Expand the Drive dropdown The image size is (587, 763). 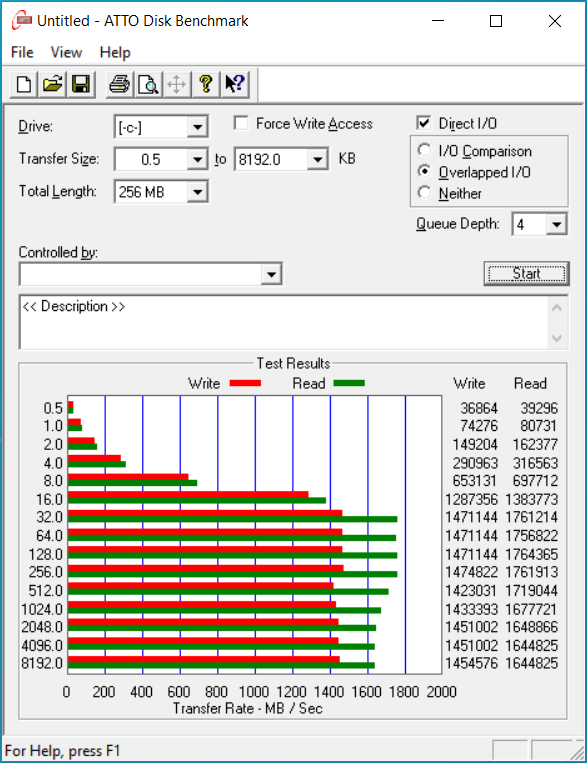[197, 127]
